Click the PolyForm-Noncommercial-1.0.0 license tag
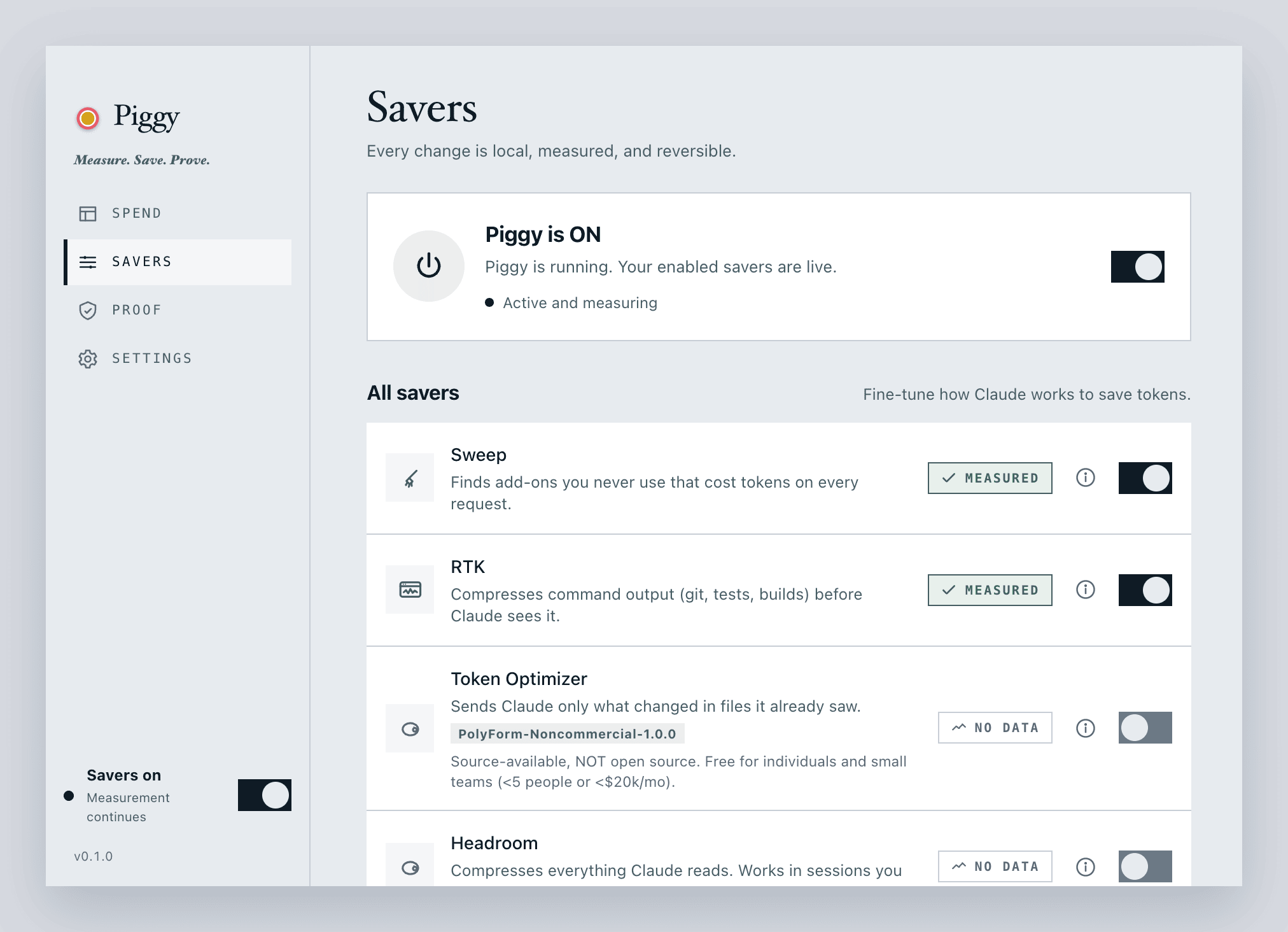The image size is (1288, 932). 568,733
